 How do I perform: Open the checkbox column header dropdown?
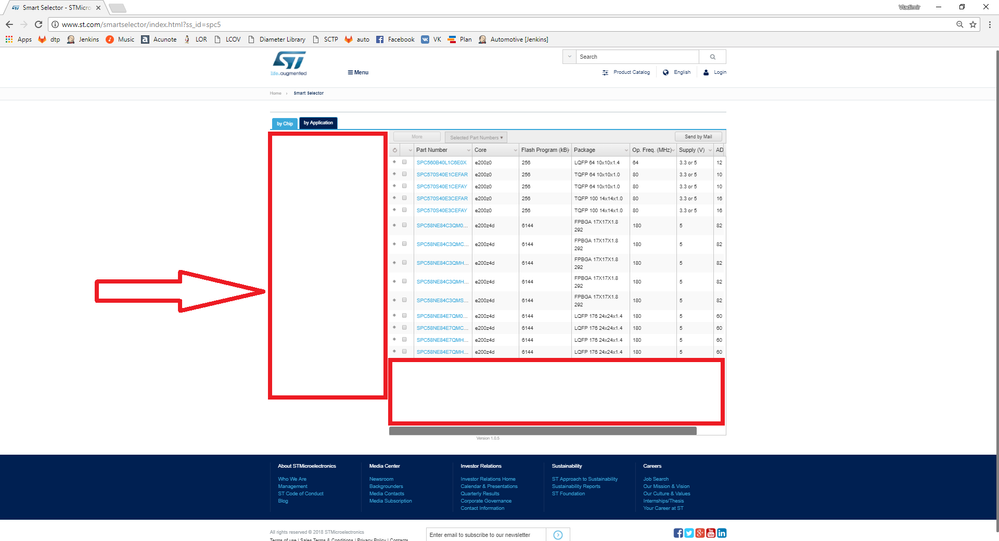coord(410,150)
